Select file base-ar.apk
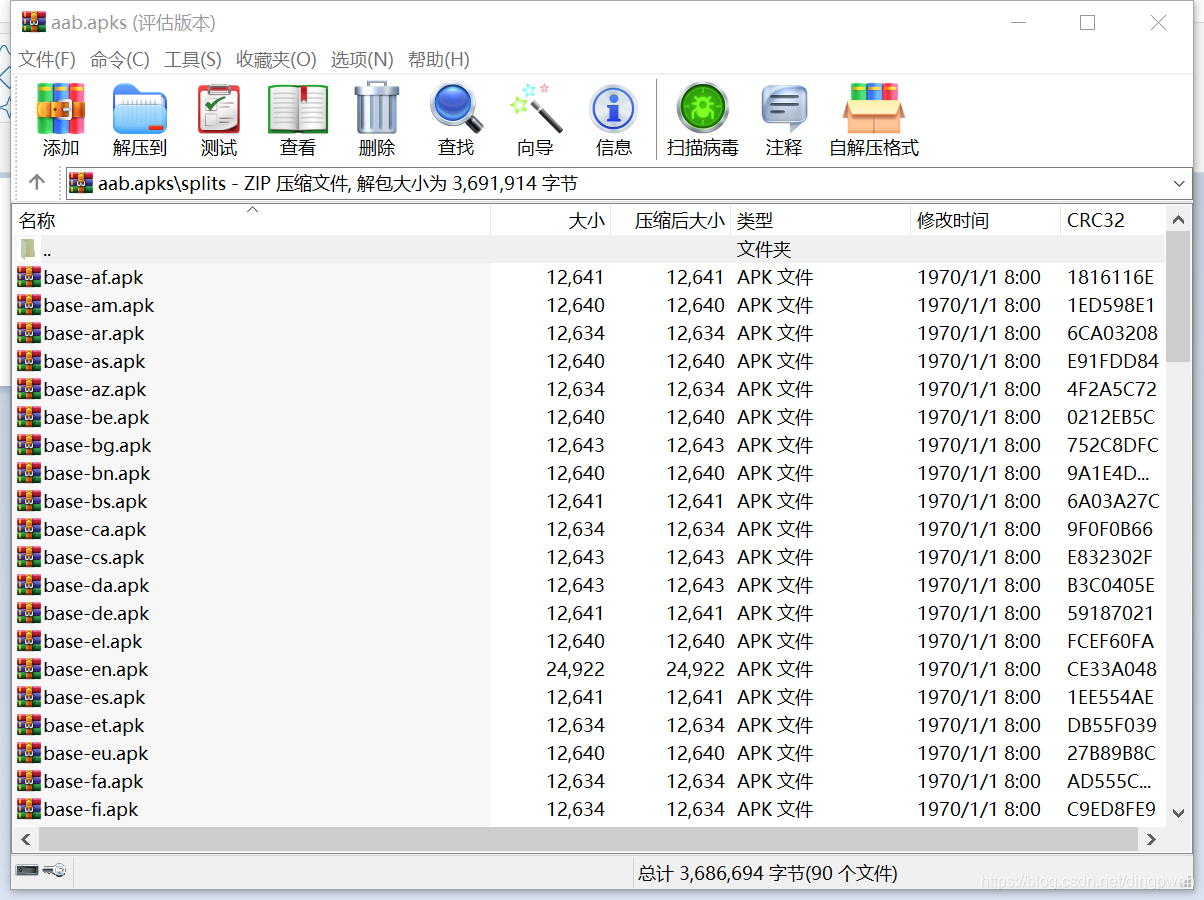The width and height of the screenshot is (1204, 900). tap(94, 333)
